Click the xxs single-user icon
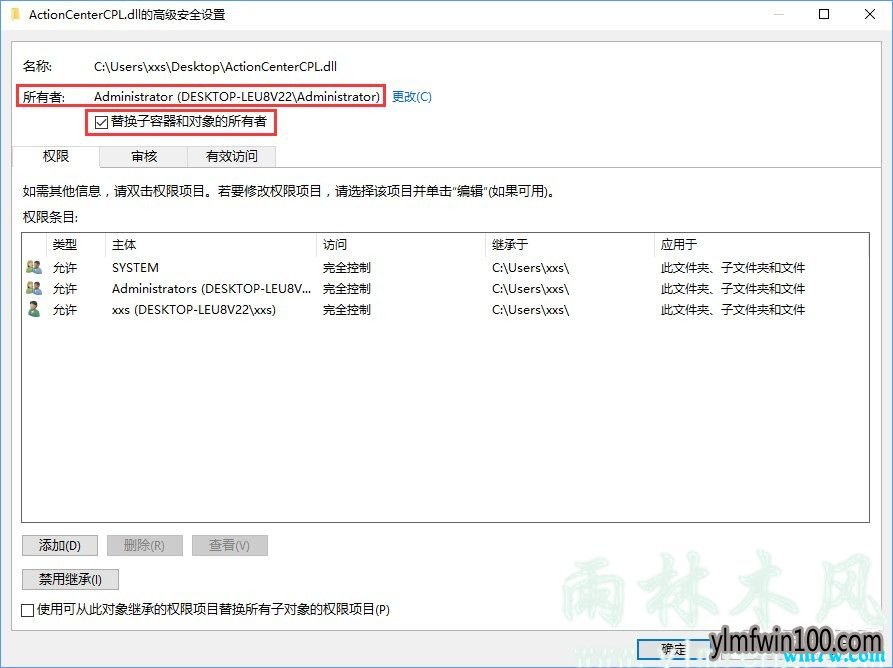The width and height of the screenshot is (893, 668). click(x=34, y=309)
